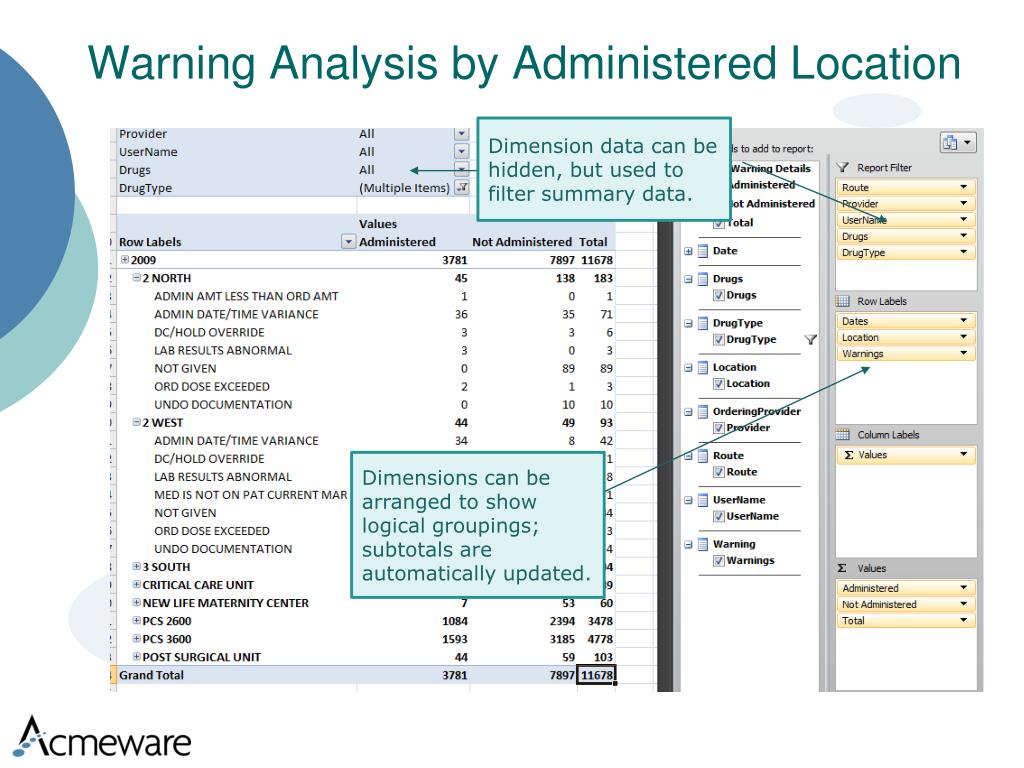Click the filter funnel beside DrugType field
This screenshot has height=768, width=1024.
810,340
